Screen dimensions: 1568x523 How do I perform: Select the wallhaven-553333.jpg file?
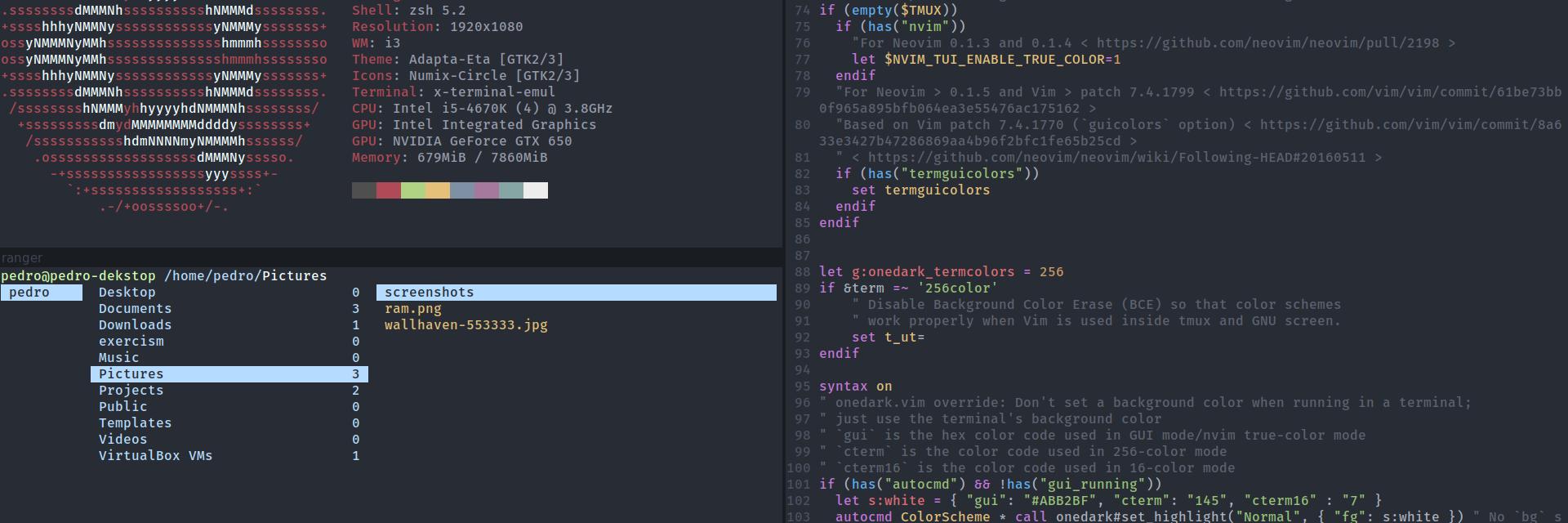tap(466, 325)
